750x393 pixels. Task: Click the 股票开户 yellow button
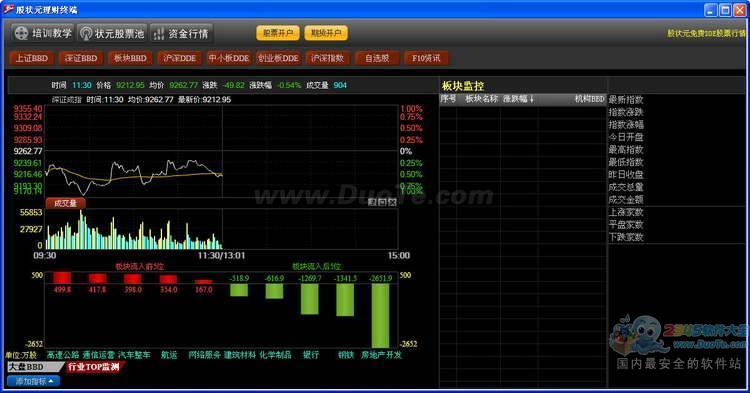point(278,33)
